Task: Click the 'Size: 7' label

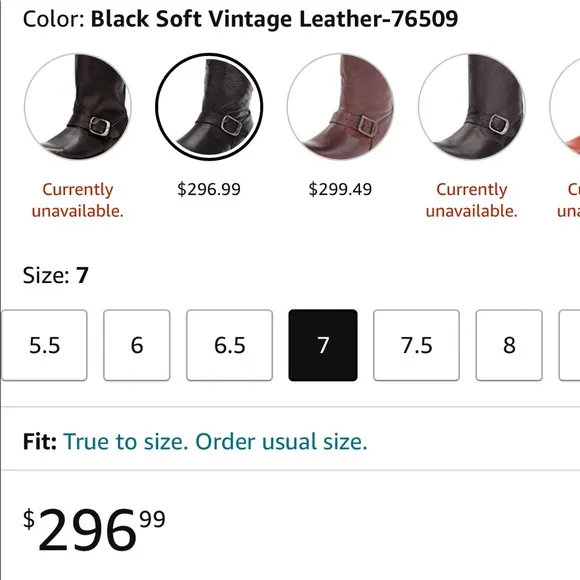Action: tap(56, 275)
